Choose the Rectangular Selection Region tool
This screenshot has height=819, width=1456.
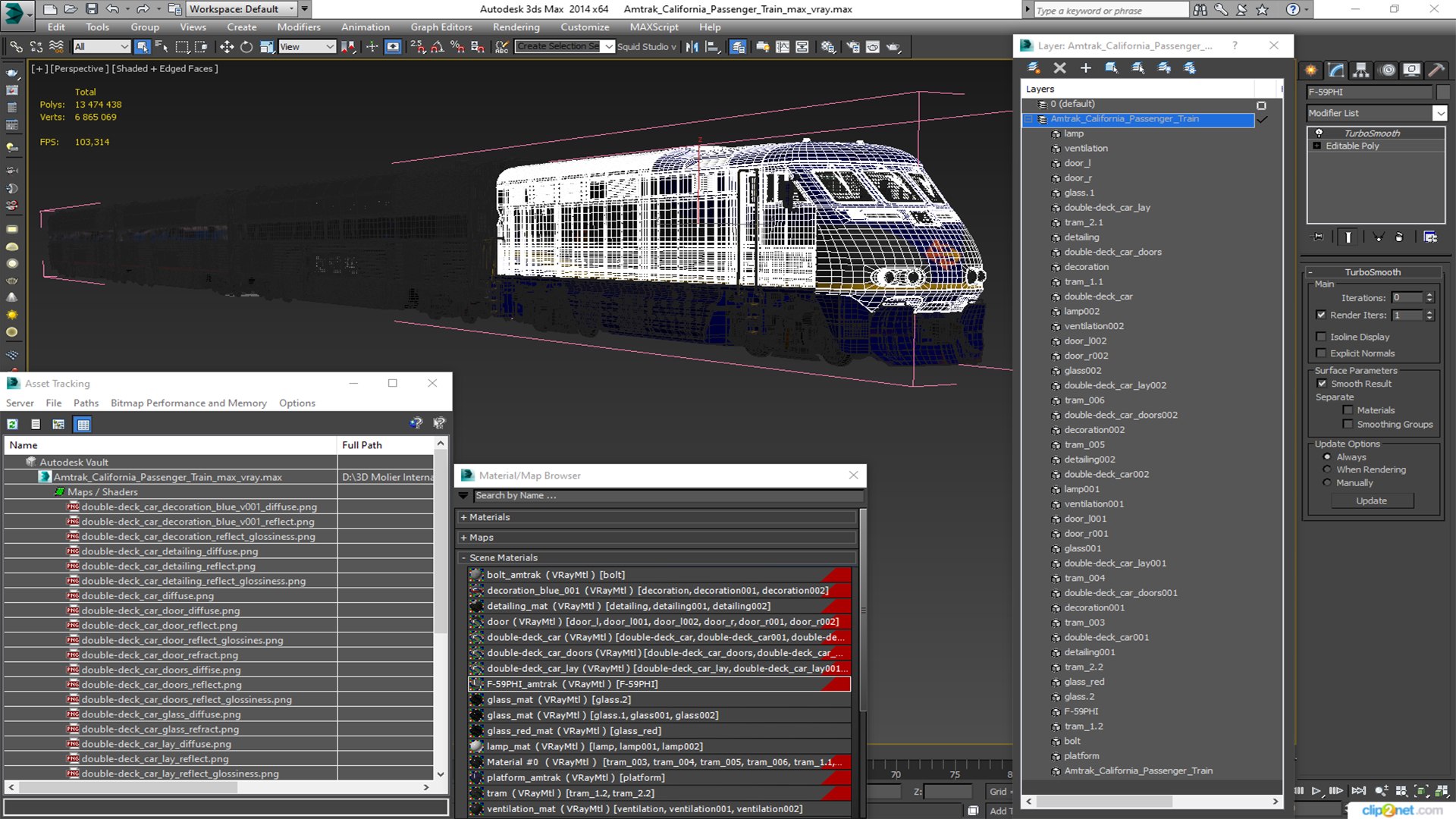pyautogui.click(x=182, y=47)
